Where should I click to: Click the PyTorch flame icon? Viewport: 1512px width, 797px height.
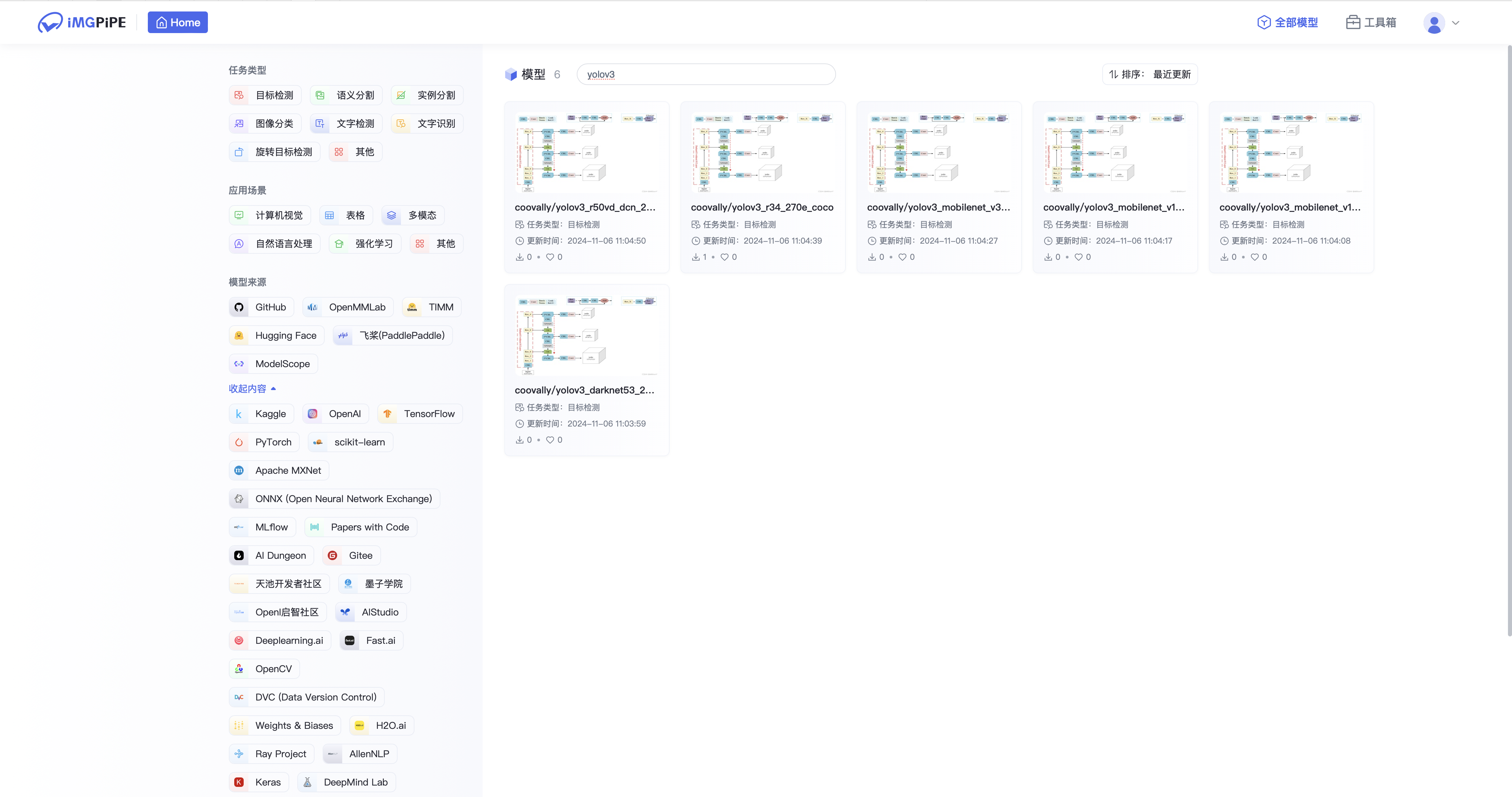click(239, 442)
